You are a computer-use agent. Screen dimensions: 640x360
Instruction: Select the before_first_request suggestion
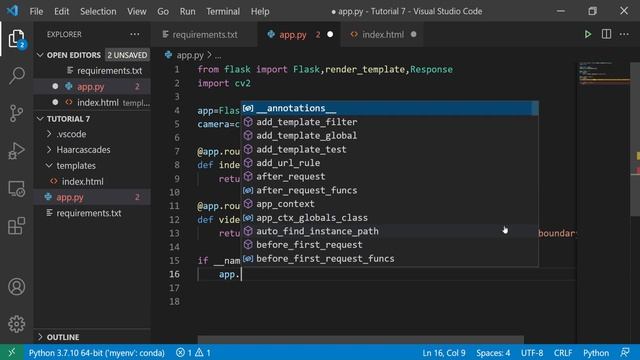point(389,245)
